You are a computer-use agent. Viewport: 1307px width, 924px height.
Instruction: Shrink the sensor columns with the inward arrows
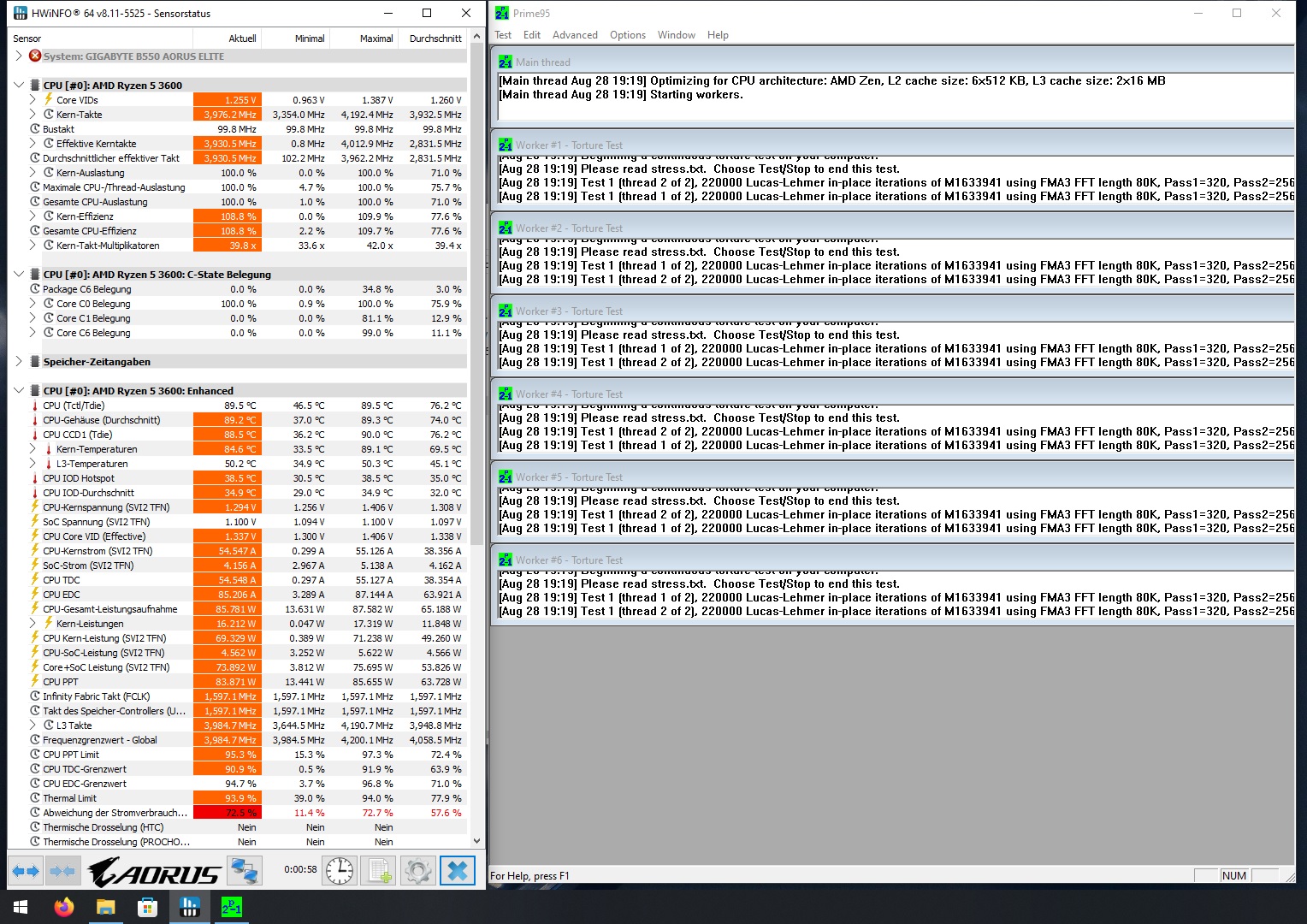[x=62, y=872]
